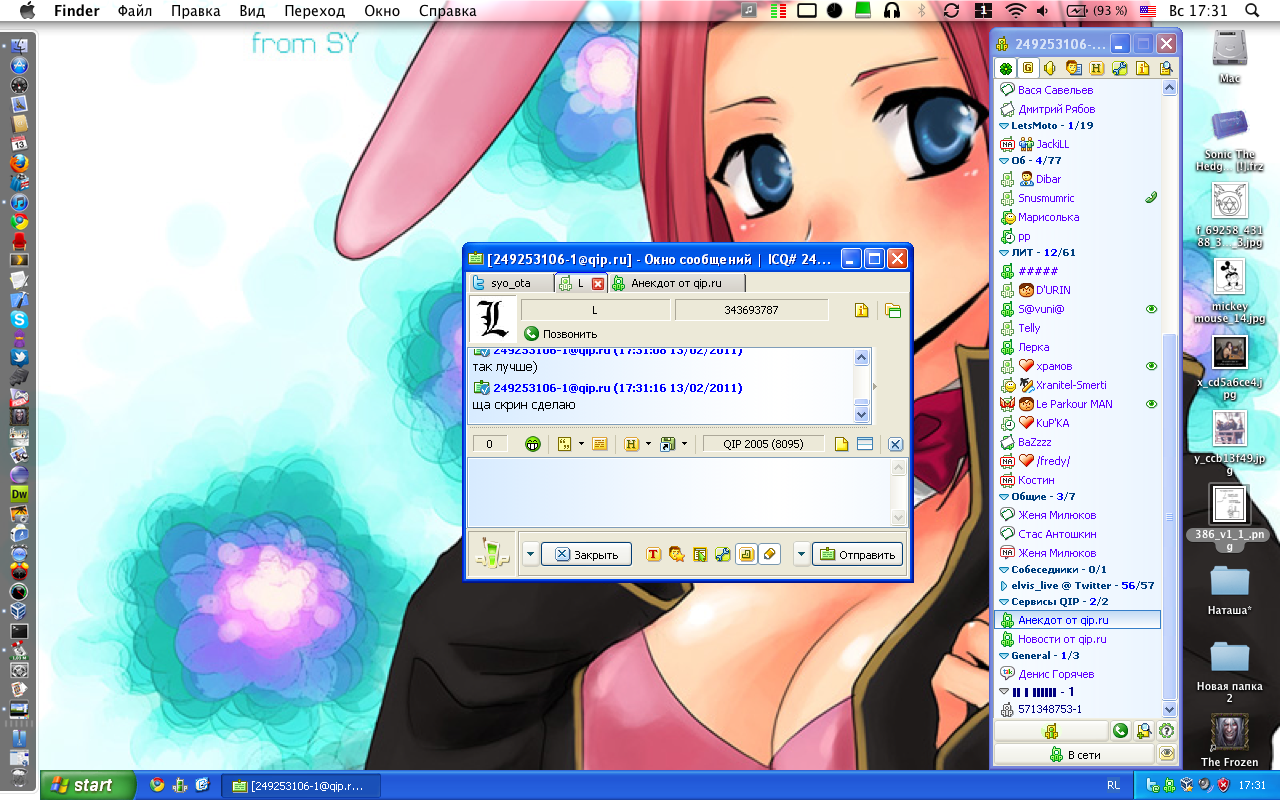Collapse the ЛИТ - 12/61 group

1003,253
